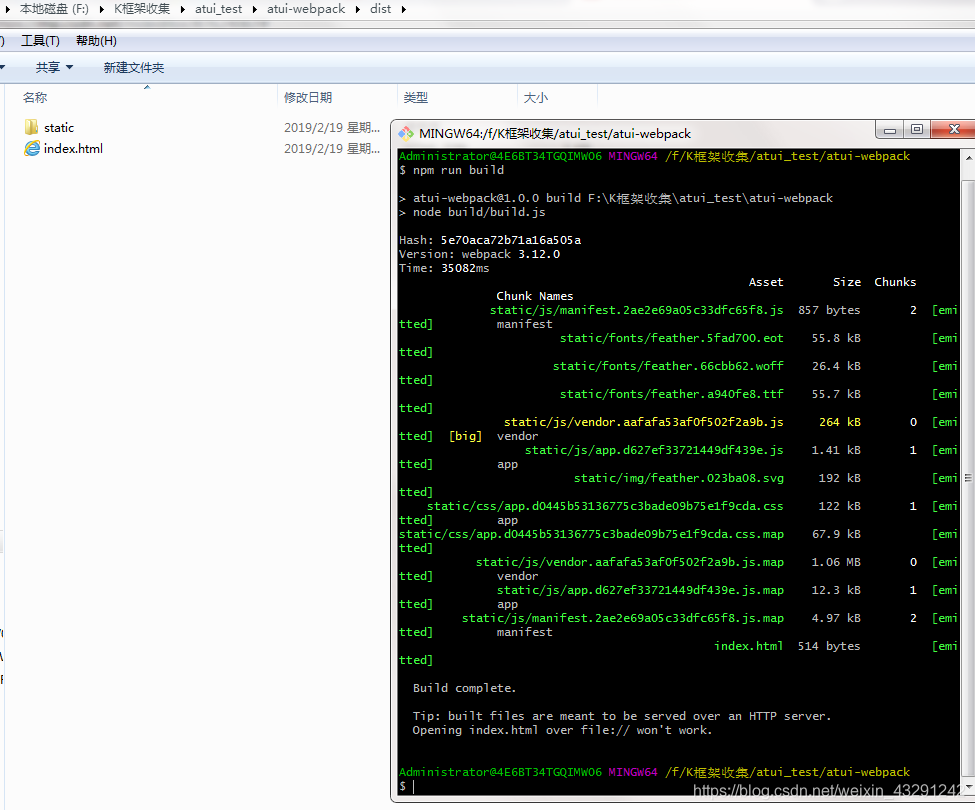This screenshot has height=810, width=975.
Task: Open the static folder icon
Action: pos(31,127)
